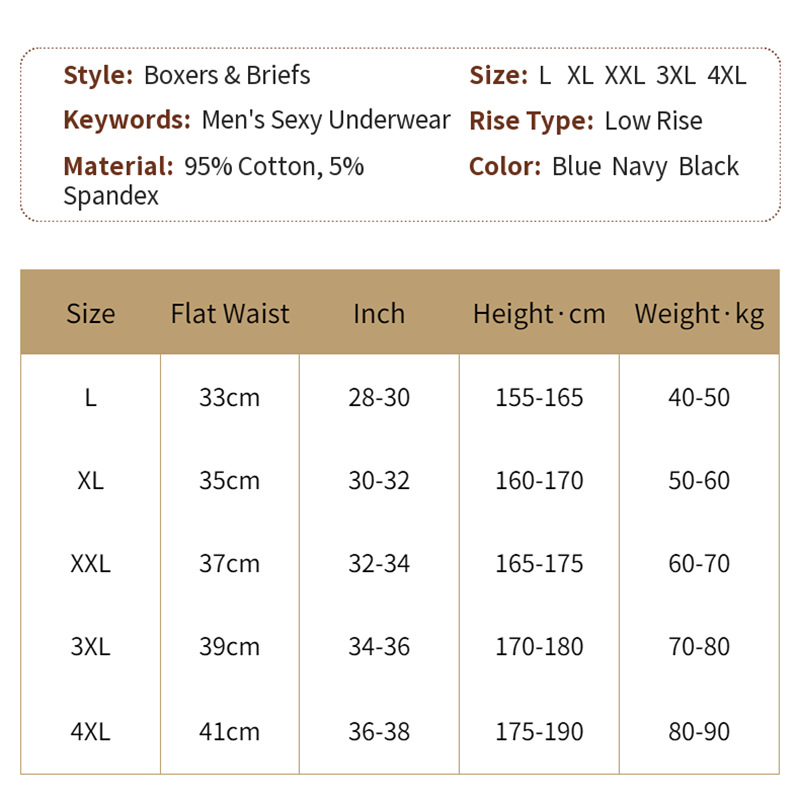Screen dimensions: 800x800
Task: Click the '33cm' flat waist cell
Action: (x=229, y=397)
